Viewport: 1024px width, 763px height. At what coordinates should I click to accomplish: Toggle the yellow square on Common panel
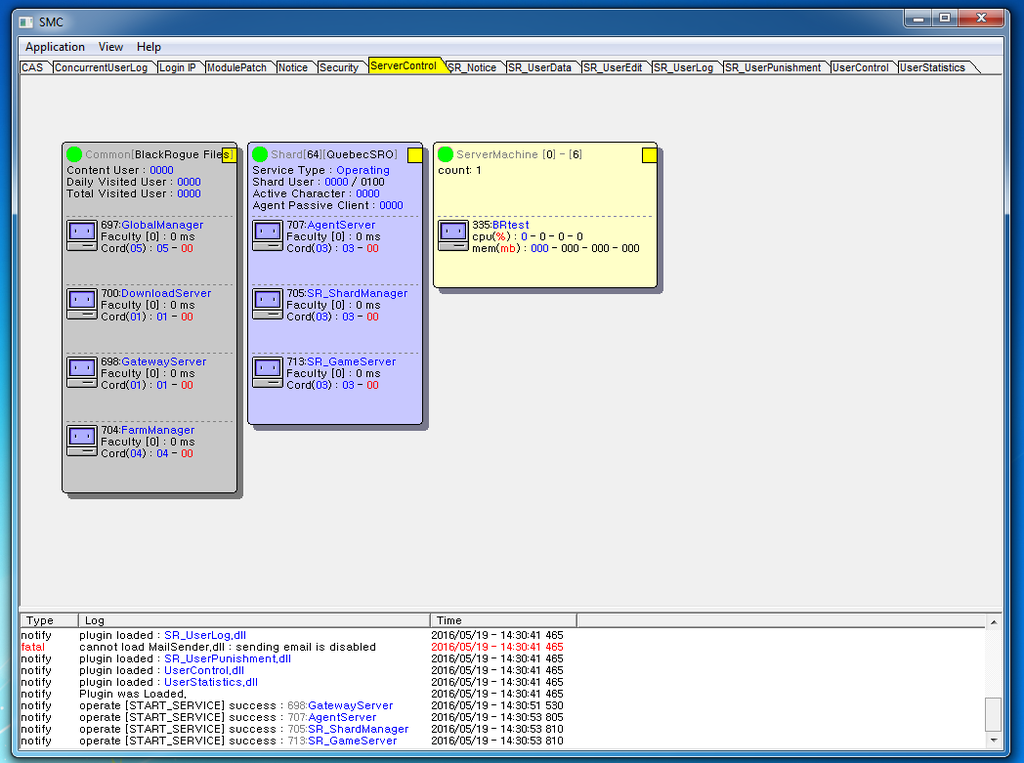click(229, 155)
